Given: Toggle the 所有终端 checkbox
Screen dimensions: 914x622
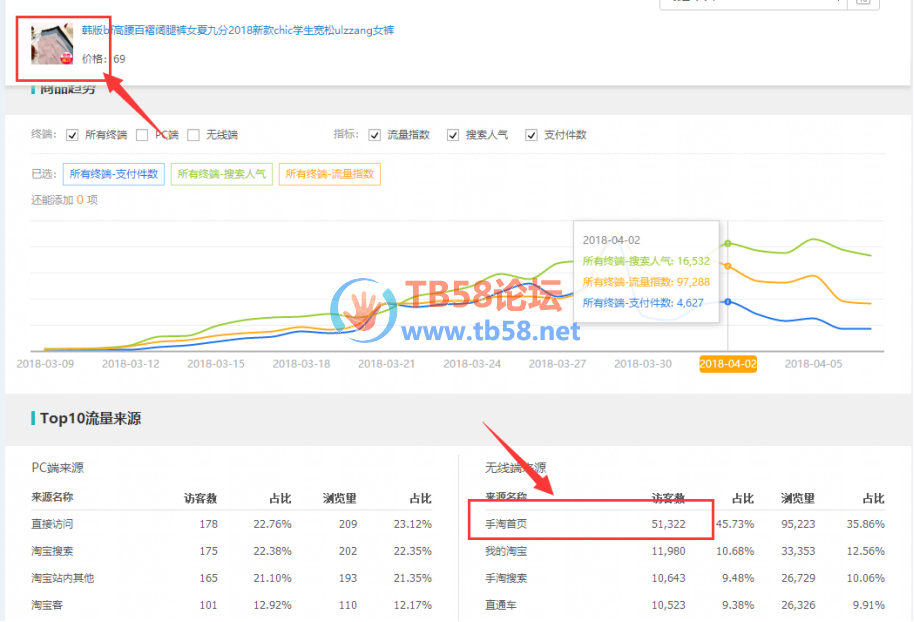Looking at the screenshot, I should point(72,135).
